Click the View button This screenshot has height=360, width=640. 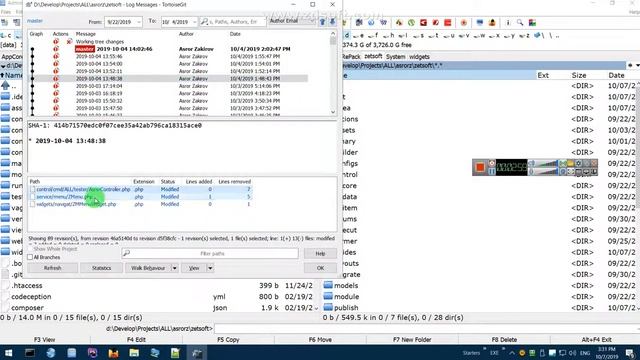pos(194,268)
